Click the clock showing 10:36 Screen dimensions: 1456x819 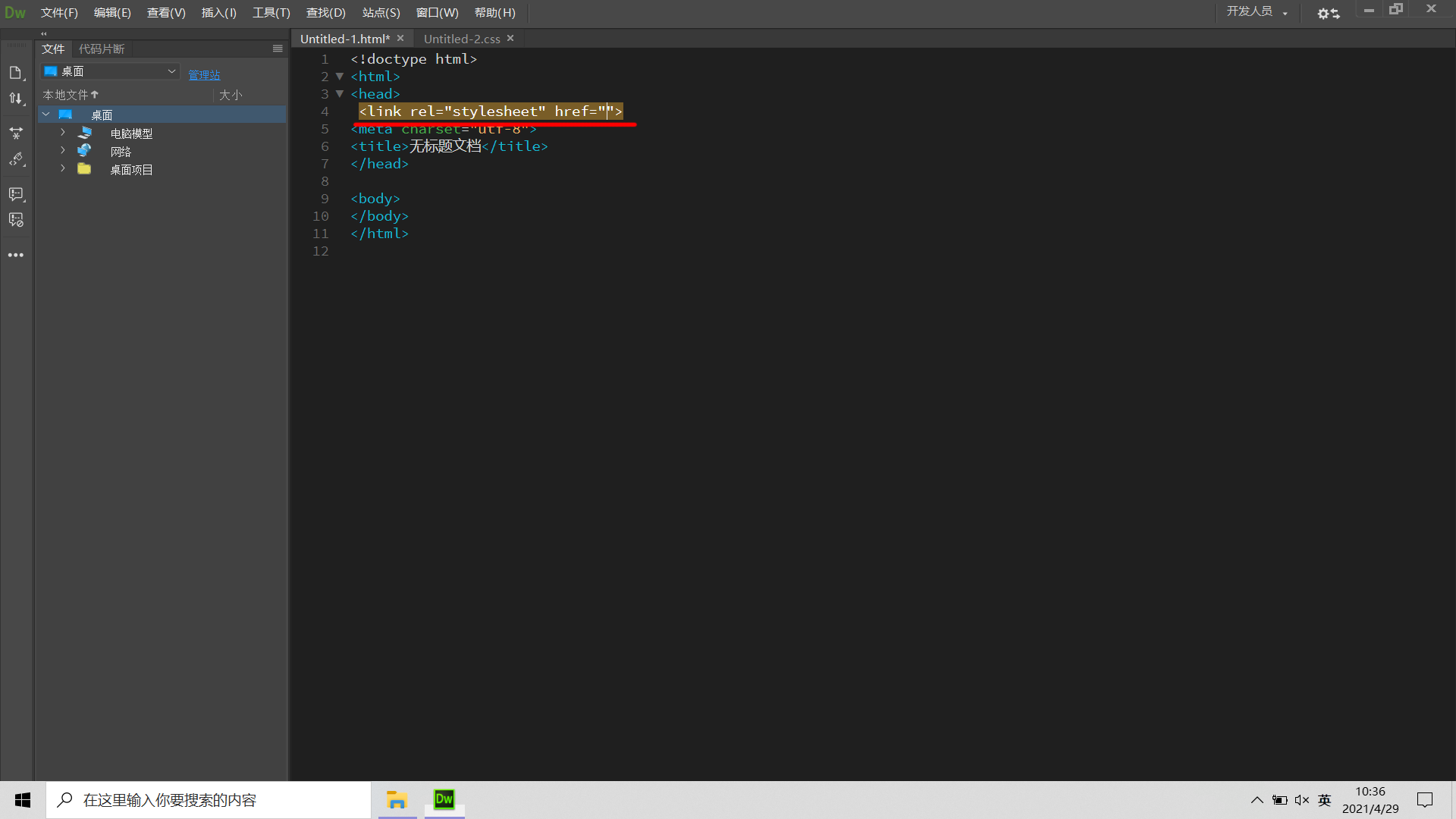point(1370,792)
